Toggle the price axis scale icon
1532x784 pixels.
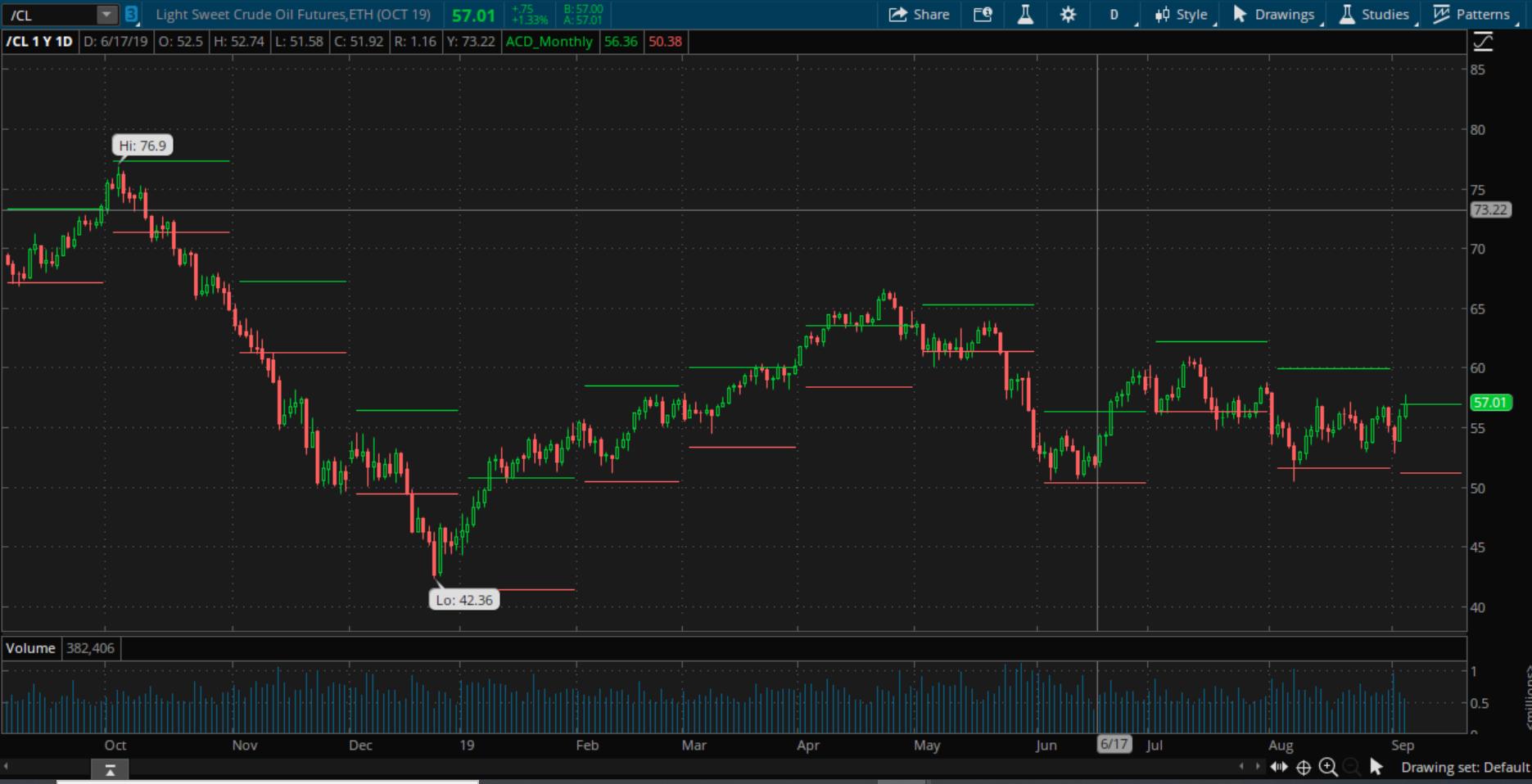tap(1483, 42)
